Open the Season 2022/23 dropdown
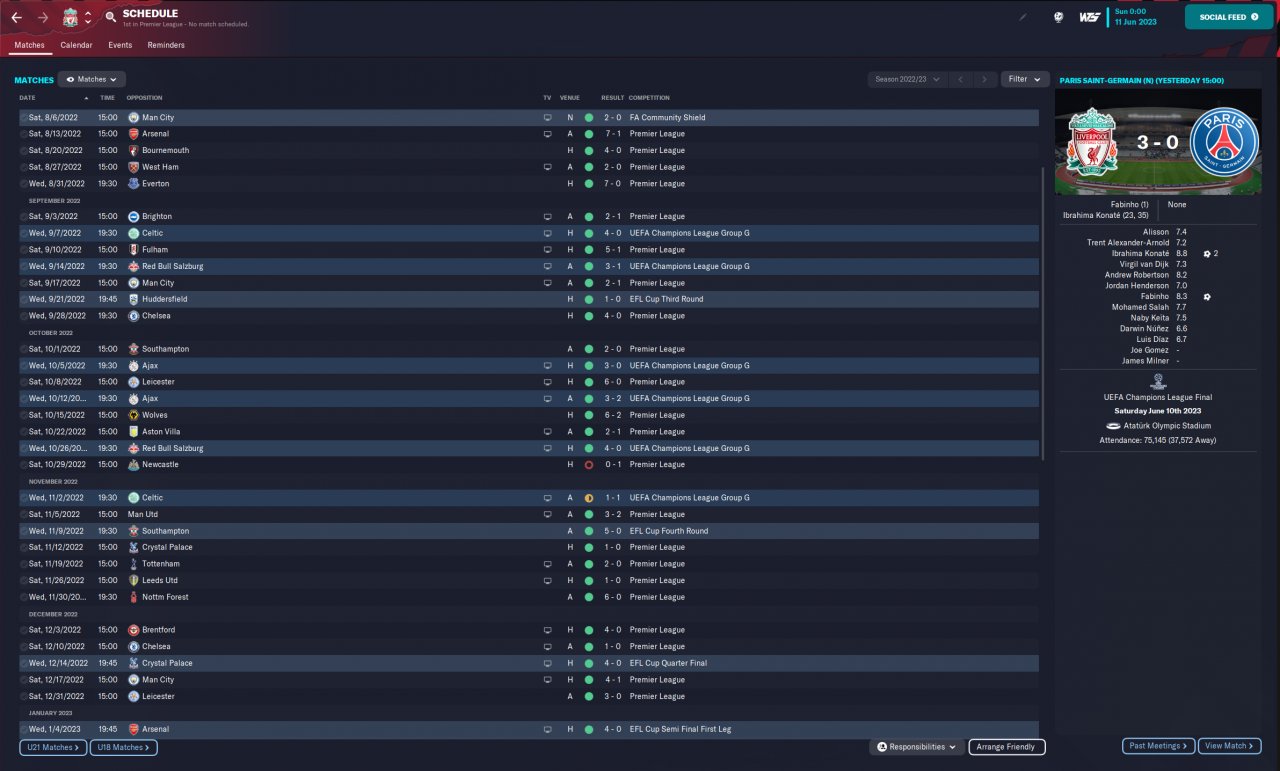Image resolution: width=1280 pixels, height=771 pixels. [x=908, y=79]
